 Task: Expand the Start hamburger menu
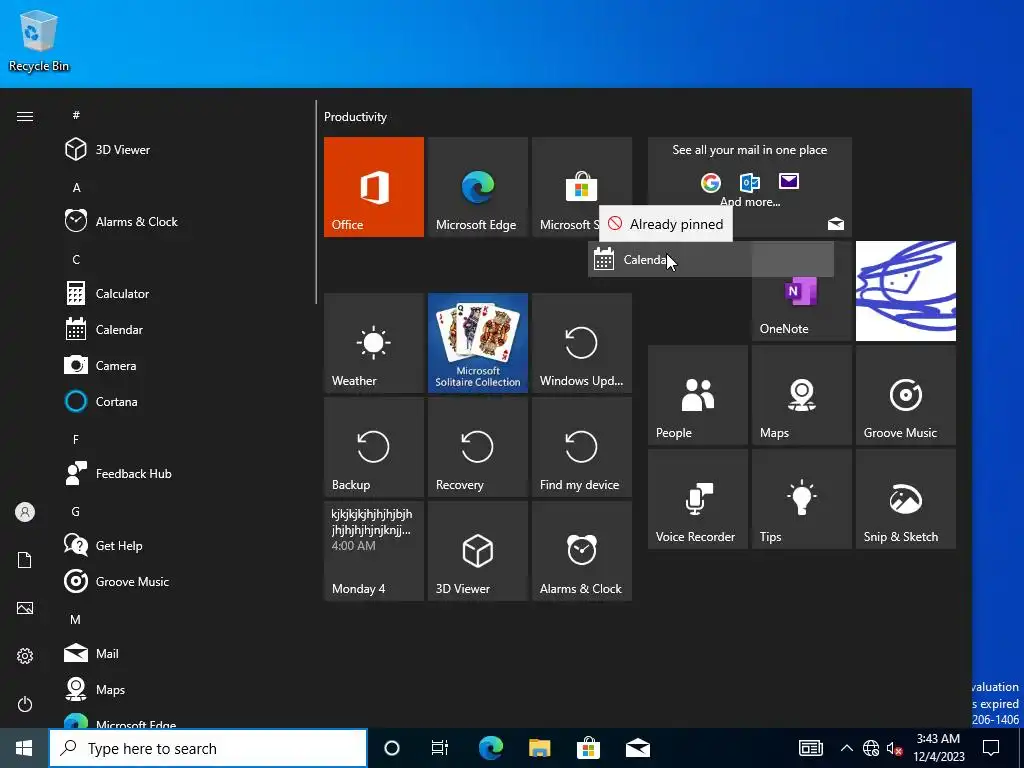click(x=25, y=116)
